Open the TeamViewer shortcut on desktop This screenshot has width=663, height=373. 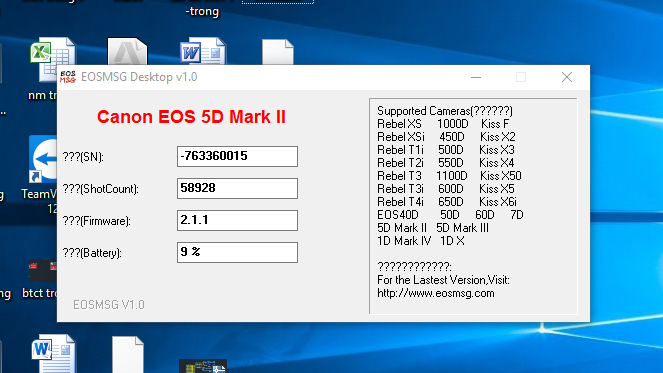43,159
